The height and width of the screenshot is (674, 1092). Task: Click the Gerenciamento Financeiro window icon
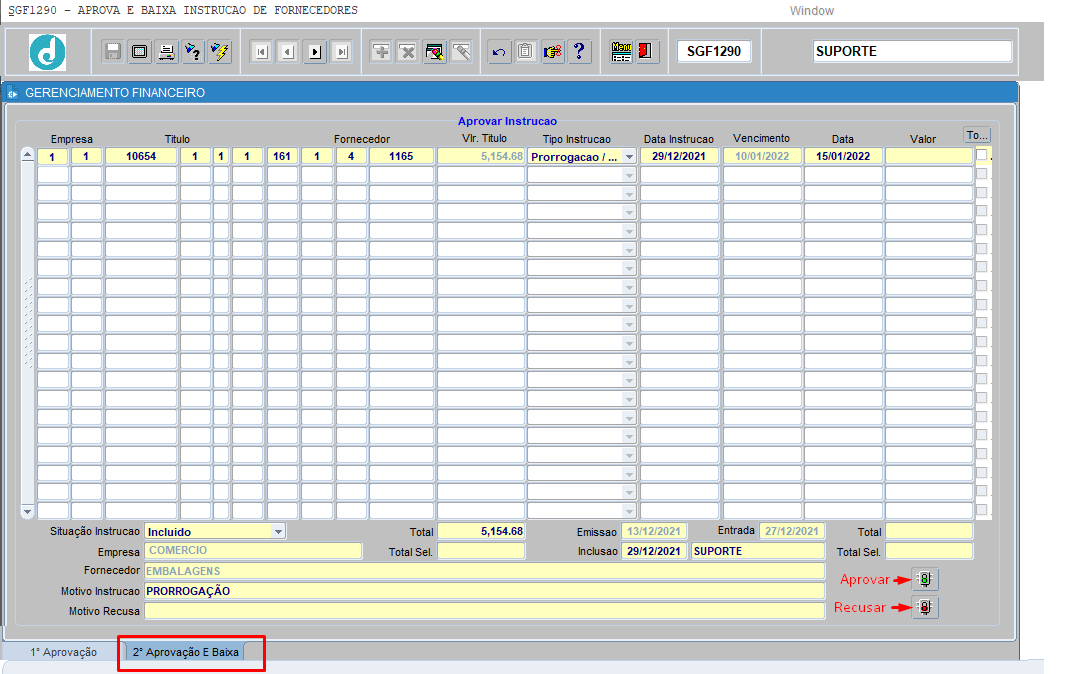[13, 93]
